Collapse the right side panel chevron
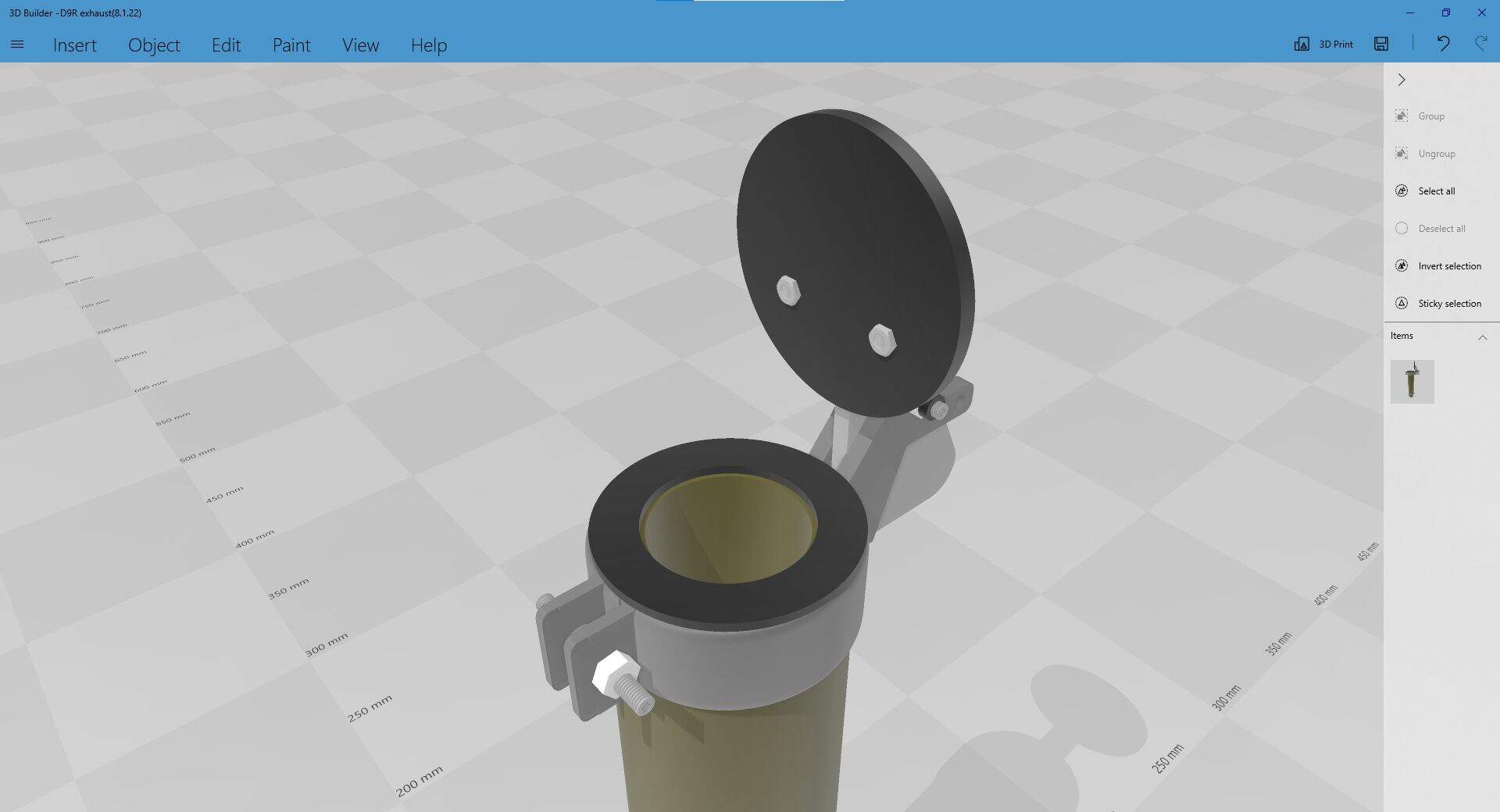 point(1402,80)
